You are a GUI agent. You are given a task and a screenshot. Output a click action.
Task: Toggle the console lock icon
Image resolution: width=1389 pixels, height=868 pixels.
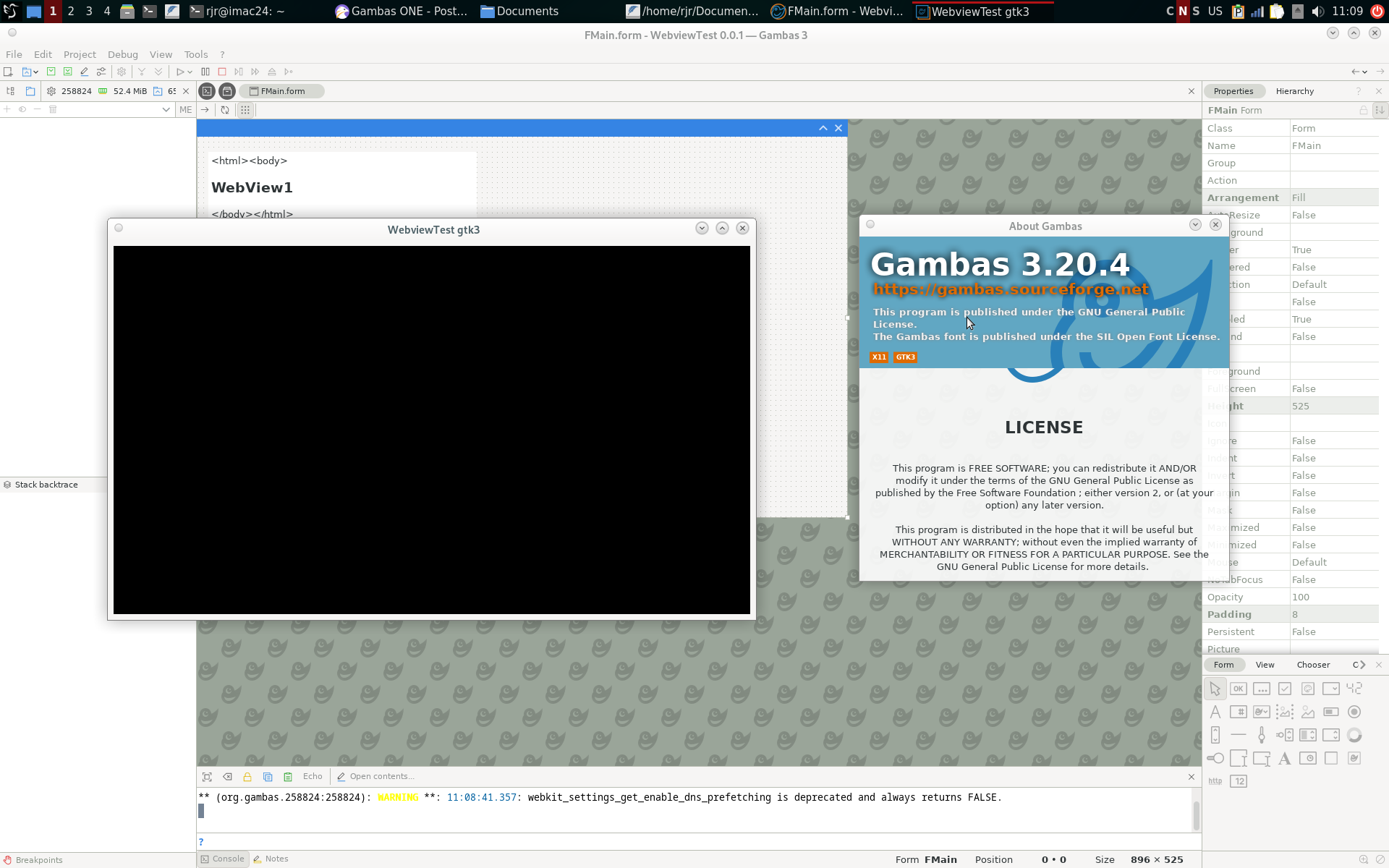pyautogui.click(x=247, y=776)
